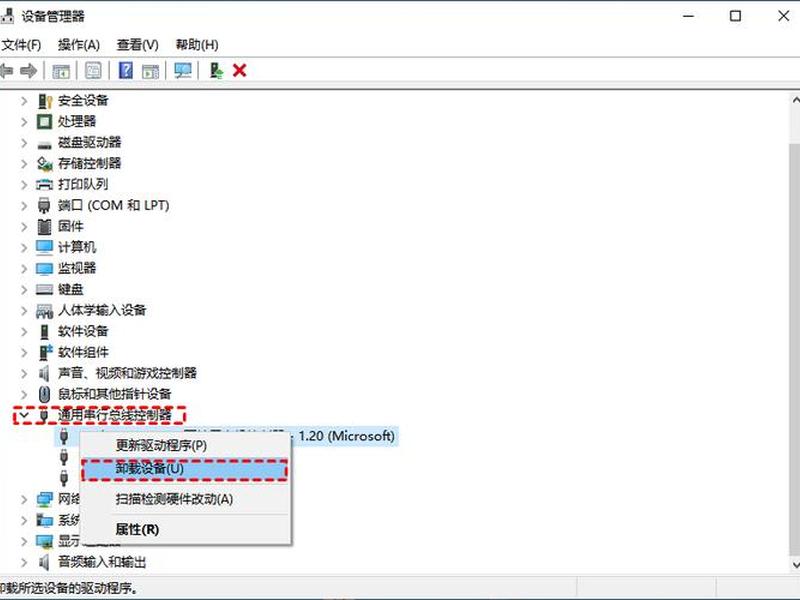The width and height of the screenshot is (800, 600).
Task: Toggle the console tree toolbar icon
Action: (x=61, y=71)
